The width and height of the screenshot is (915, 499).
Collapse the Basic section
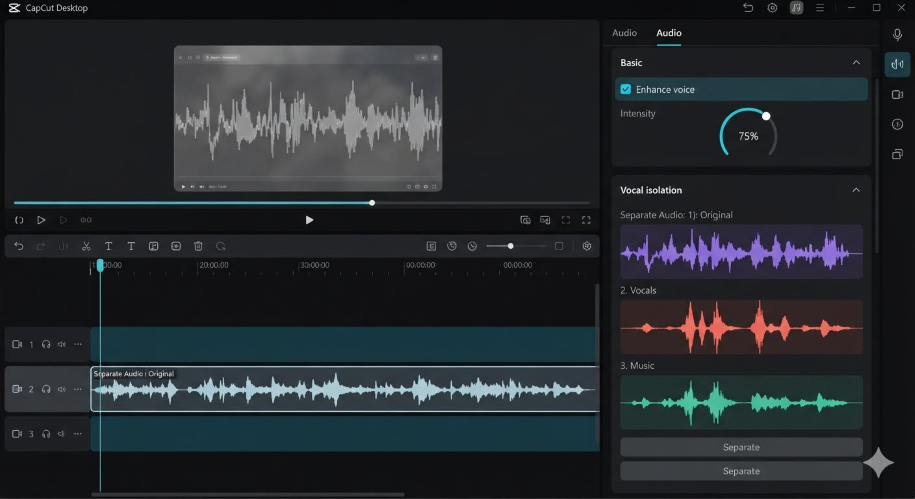[856, 62]
